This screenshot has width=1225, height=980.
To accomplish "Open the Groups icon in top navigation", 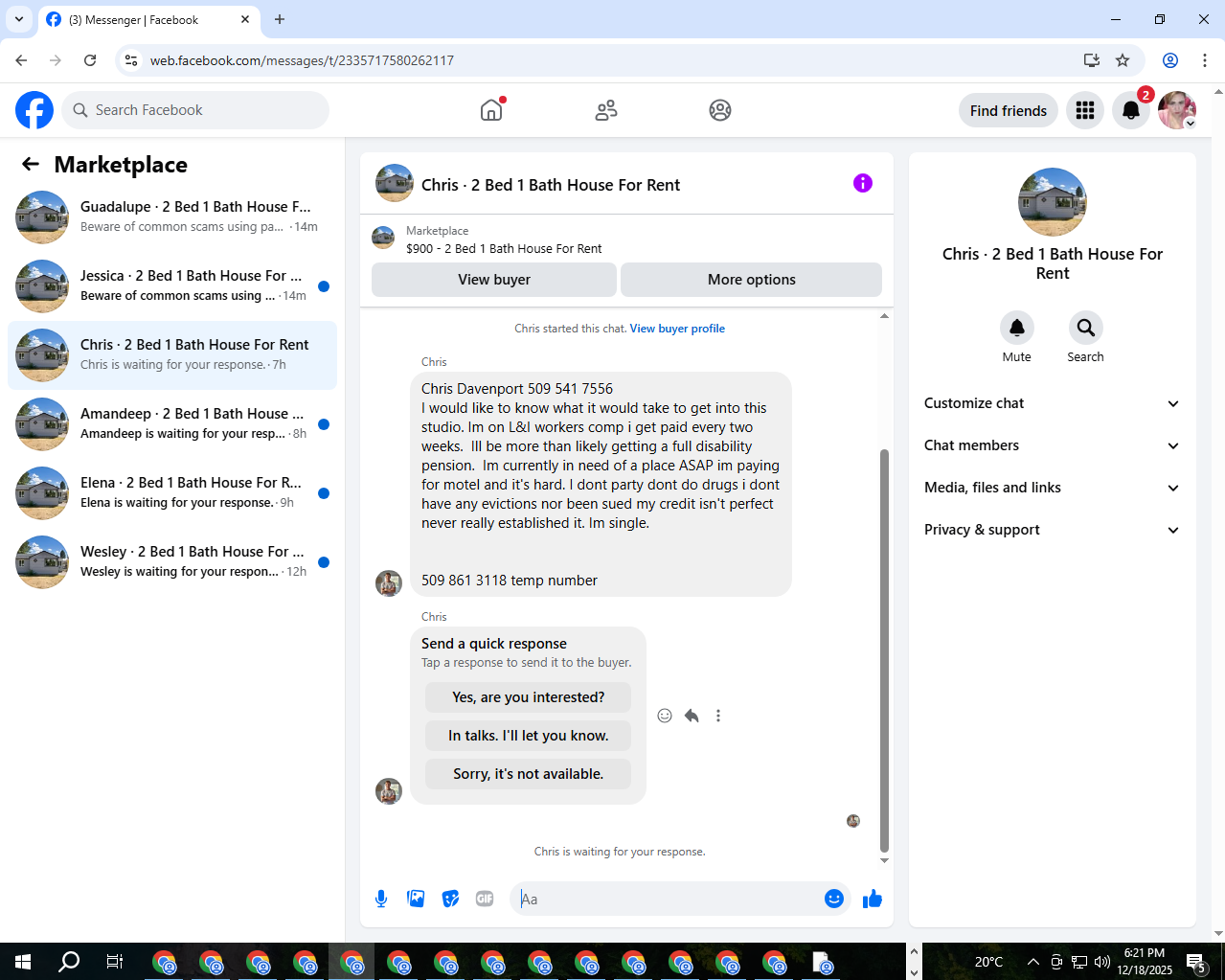I will 720,110.
